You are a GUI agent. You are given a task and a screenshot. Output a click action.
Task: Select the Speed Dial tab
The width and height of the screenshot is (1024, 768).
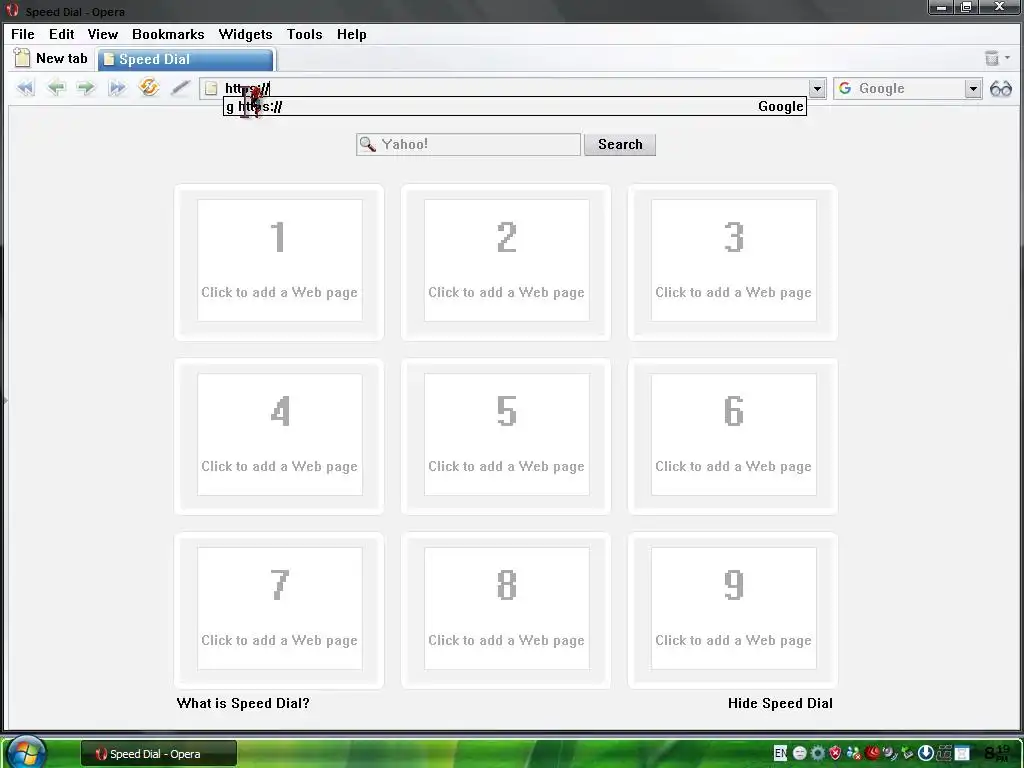point(185,59)
